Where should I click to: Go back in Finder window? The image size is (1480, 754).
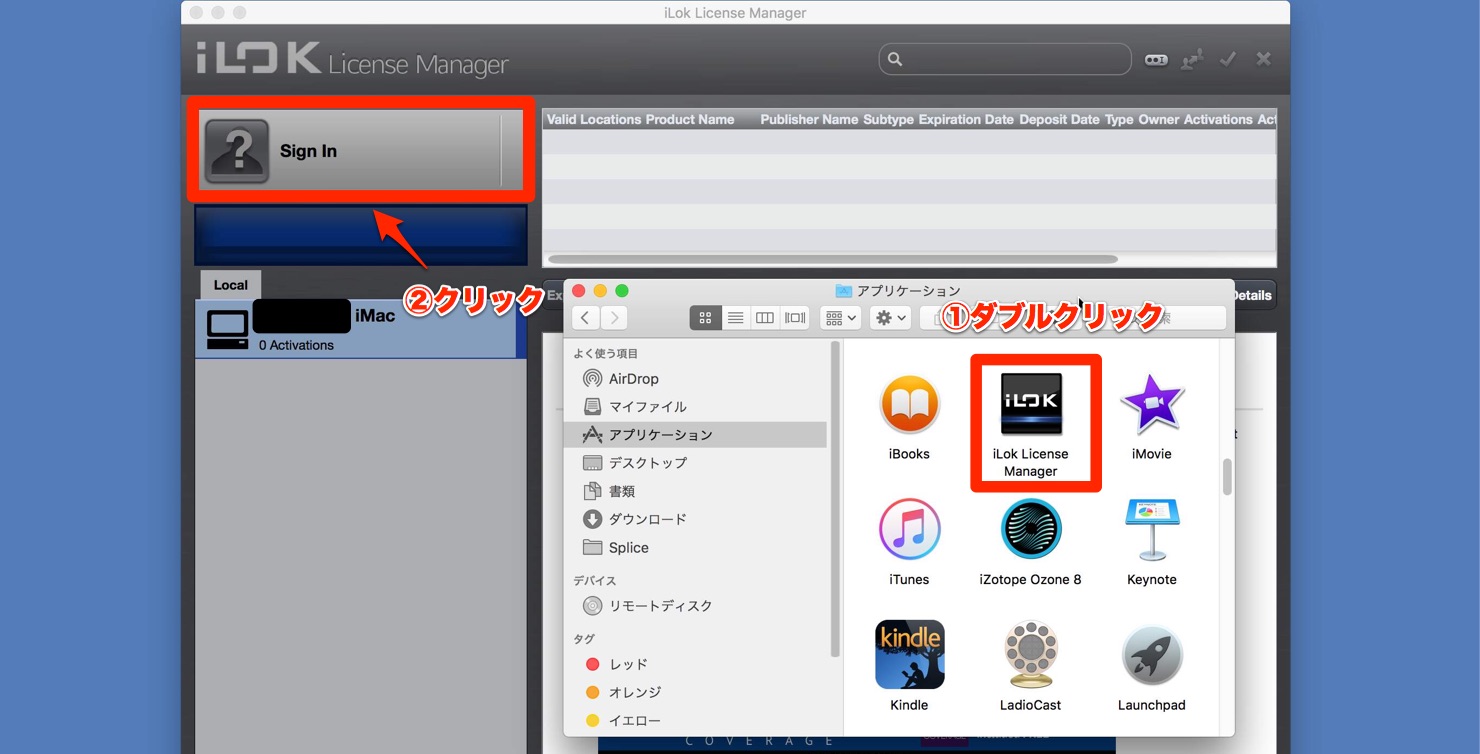click(585, 318)
